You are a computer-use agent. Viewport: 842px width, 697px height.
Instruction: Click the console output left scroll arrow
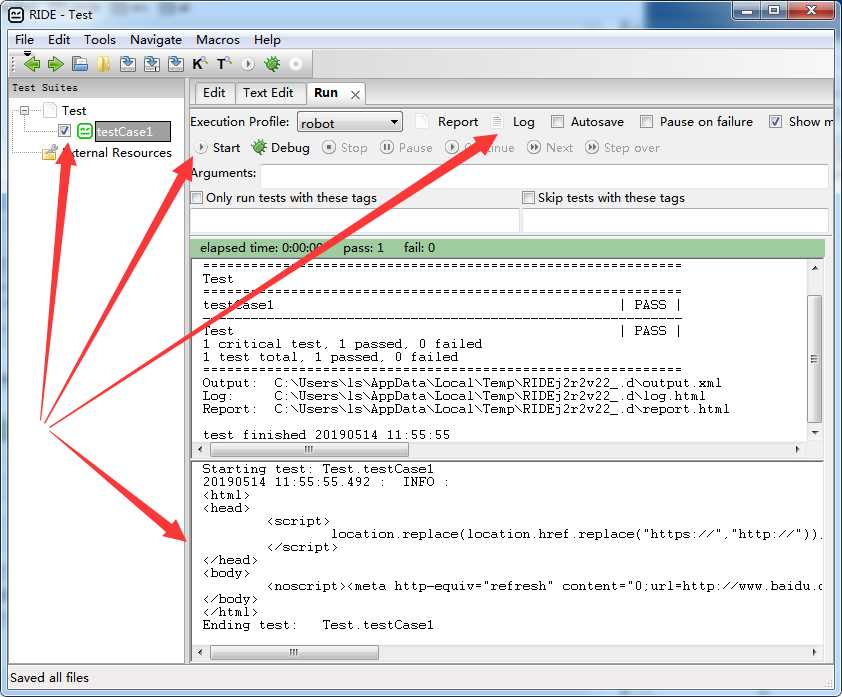200,449
